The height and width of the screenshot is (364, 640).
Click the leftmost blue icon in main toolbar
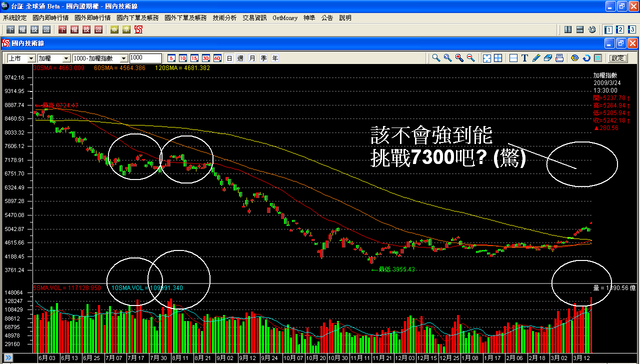coord(10,30)
